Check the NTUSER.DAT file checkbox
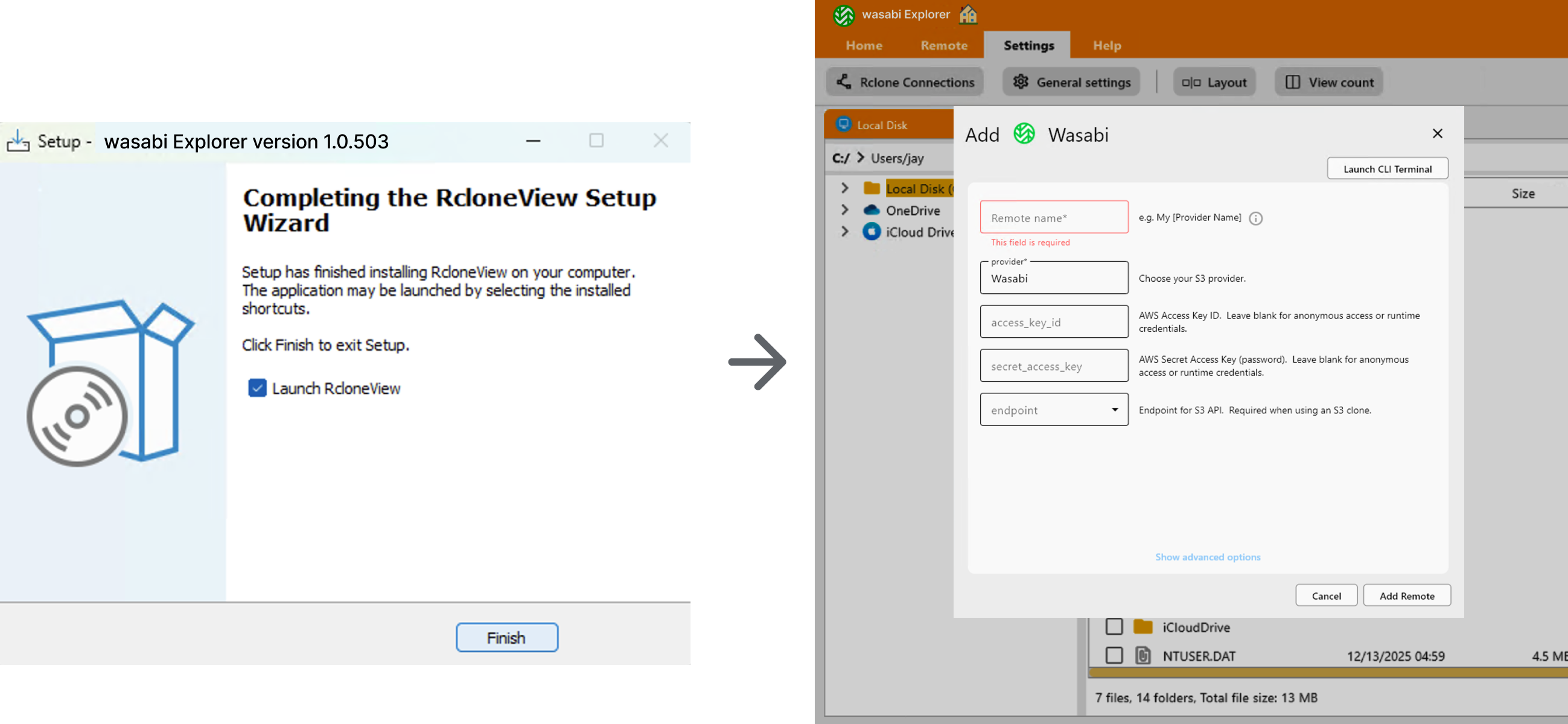Image resolution: width=1568 pixels, height=724 pixels. coord(1114,655)
